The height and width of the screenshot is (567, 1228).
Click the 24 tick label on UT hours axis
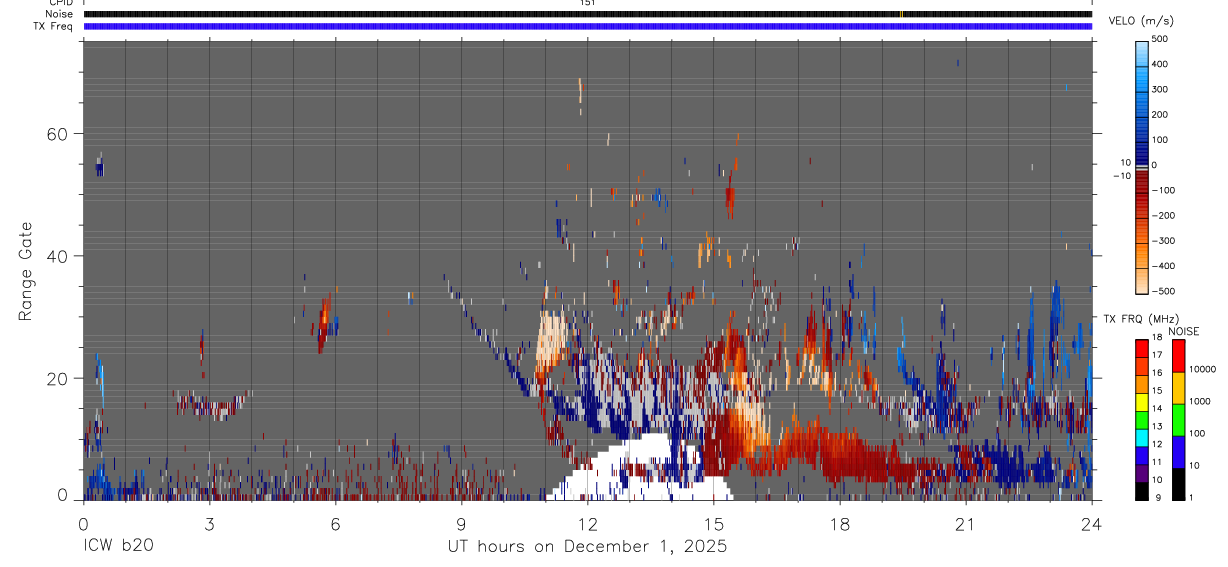(1092, 524)
